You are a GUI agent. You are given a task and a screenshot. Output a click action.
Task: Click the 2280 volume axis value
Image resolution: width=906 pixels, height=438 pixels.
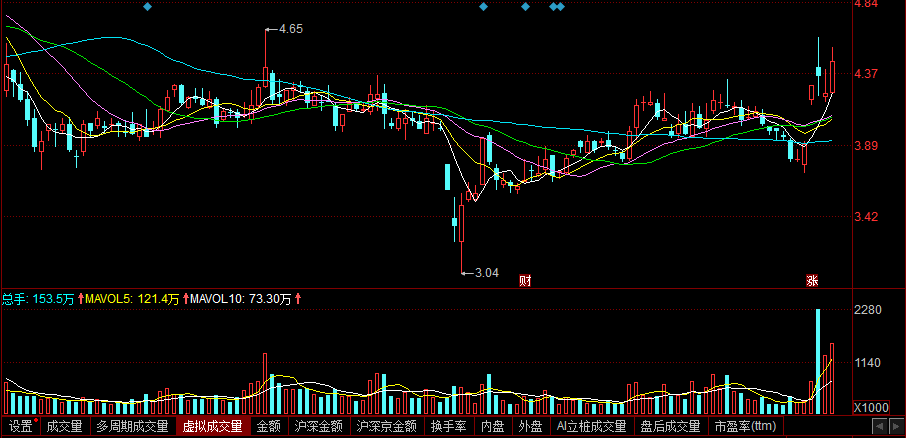coord(868,310)
